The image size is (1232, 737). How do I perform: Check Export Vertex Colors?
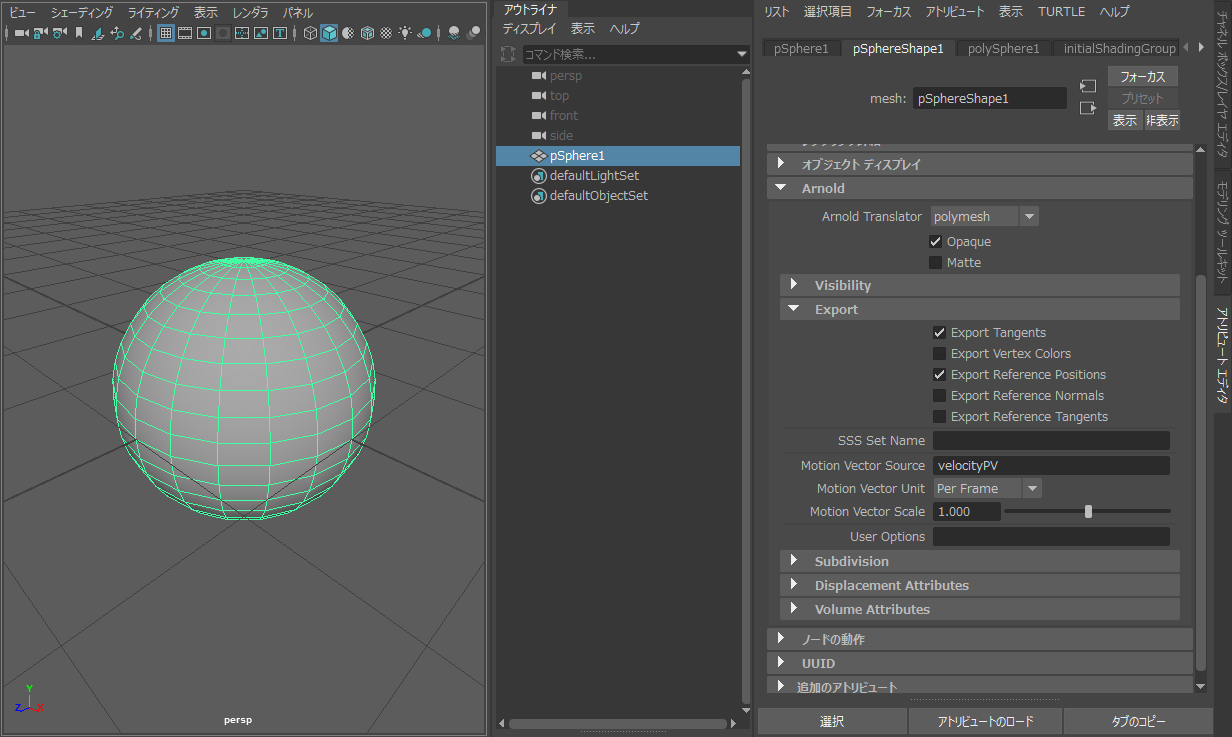(x=939, y=353)
